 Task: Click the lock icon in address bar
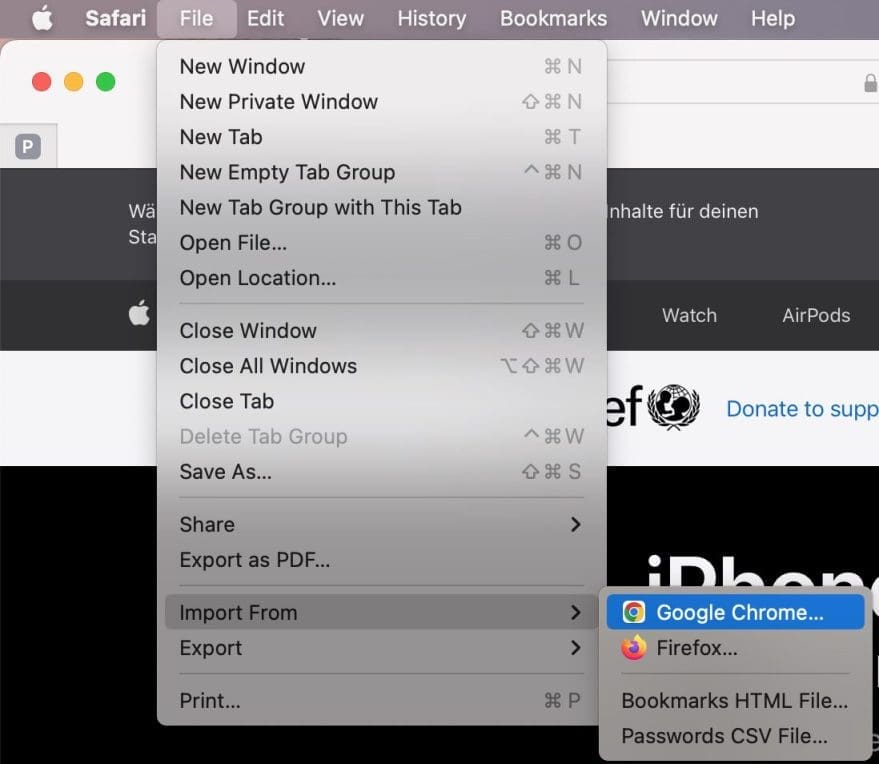pyautogui.click(x=870, y=83)
